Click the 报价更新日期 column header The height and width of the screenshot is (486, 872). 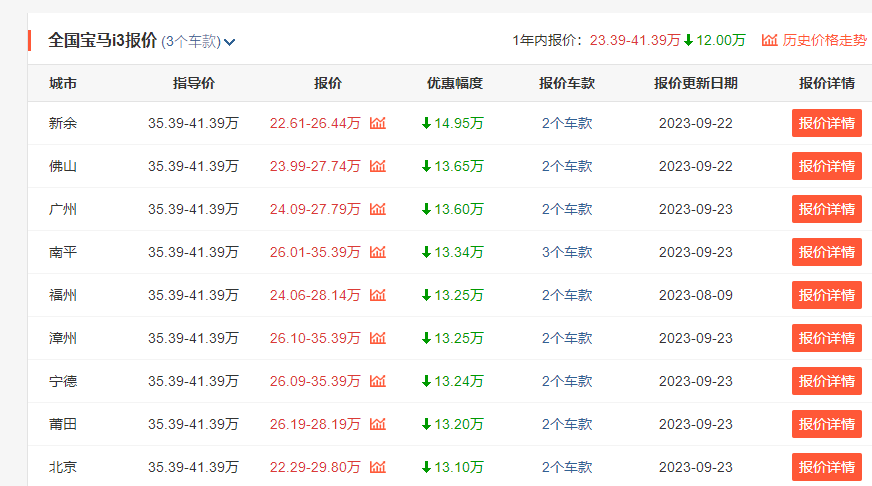(x=696, y=83)
